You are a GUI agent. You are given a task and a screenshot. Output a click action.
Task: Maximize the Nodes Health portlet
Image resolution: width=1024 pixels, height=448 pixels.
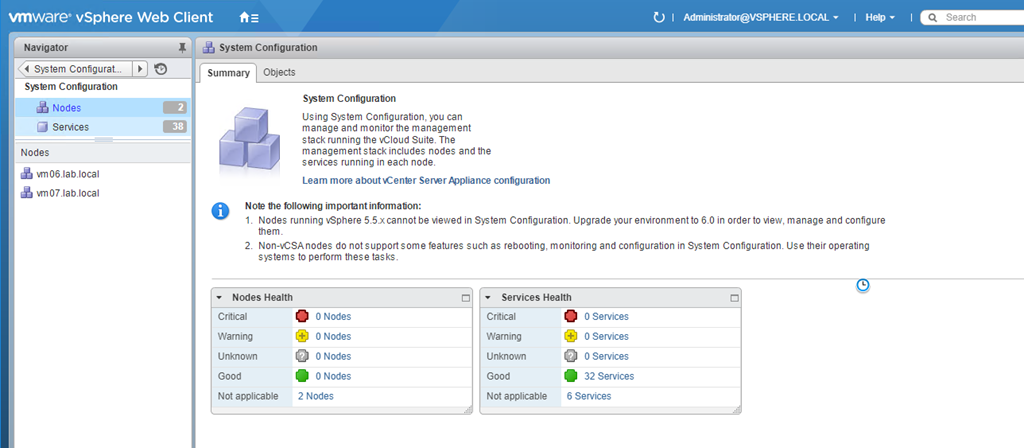tap(465, 298)
